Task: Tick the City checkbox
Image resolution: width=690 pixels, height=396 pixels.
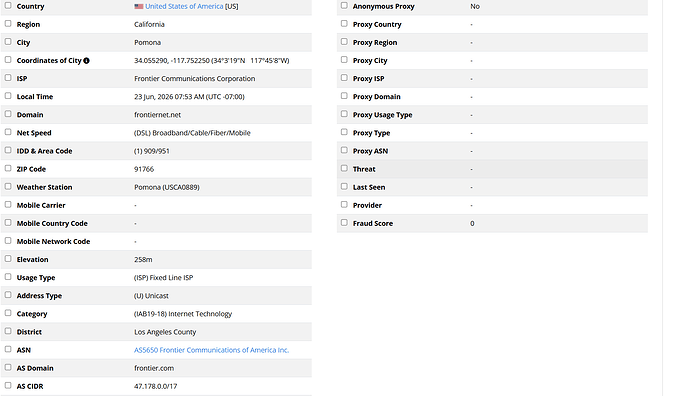Action: coord(8,42)
